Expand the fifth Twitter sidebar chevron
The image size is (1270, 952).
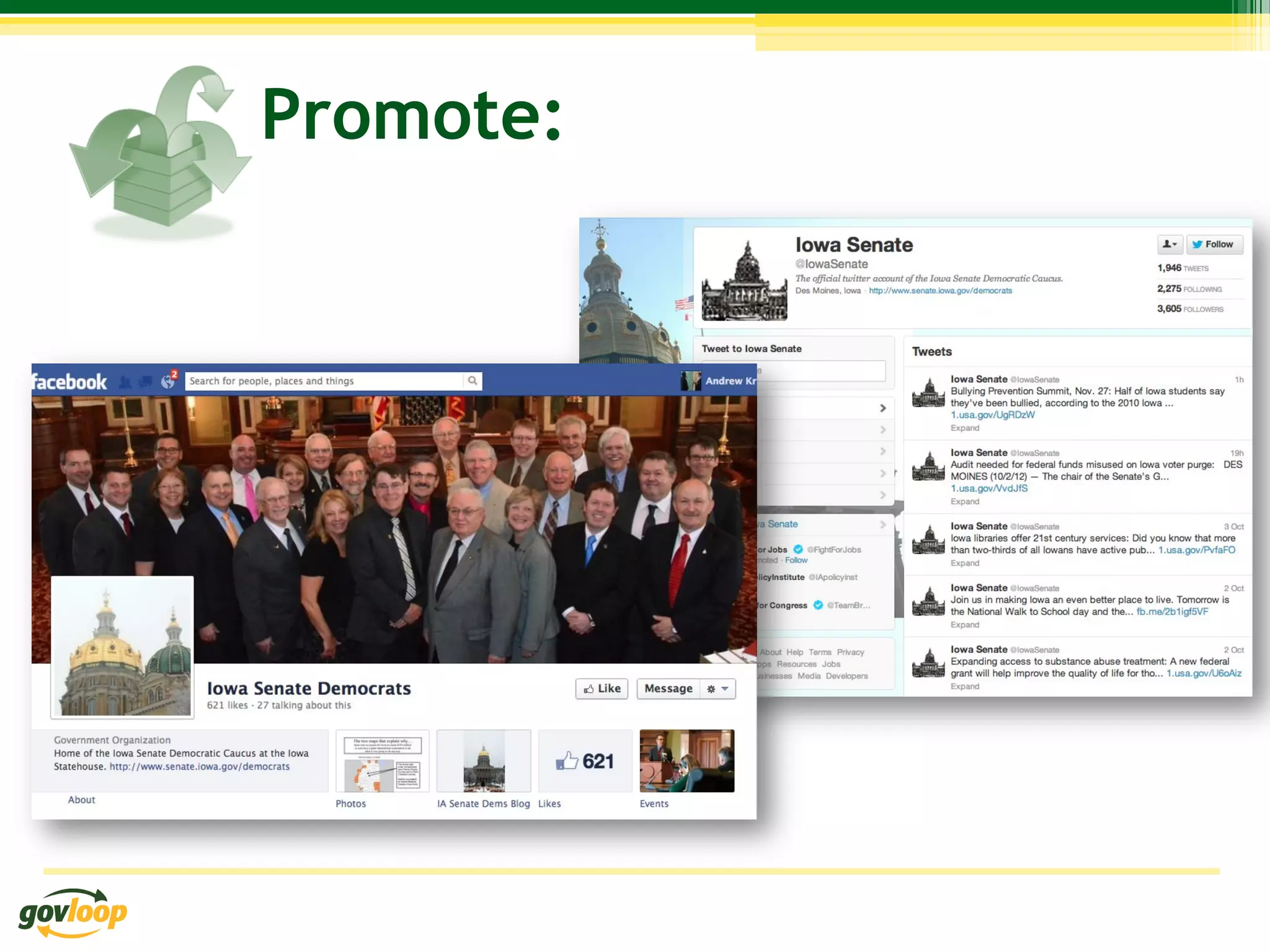point(883,495)
